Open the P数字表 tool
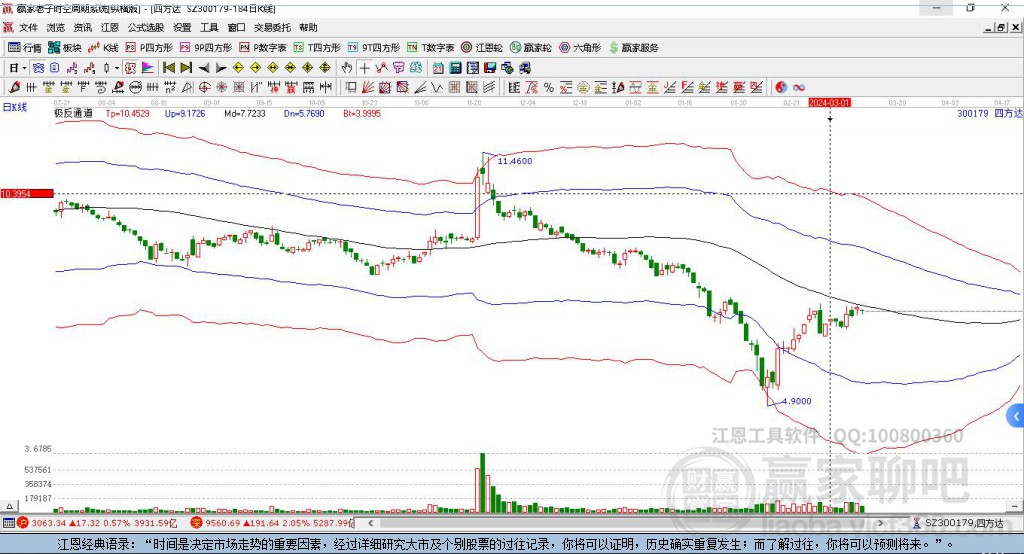This screenshot has width=1024, height=554. point(263,48)
